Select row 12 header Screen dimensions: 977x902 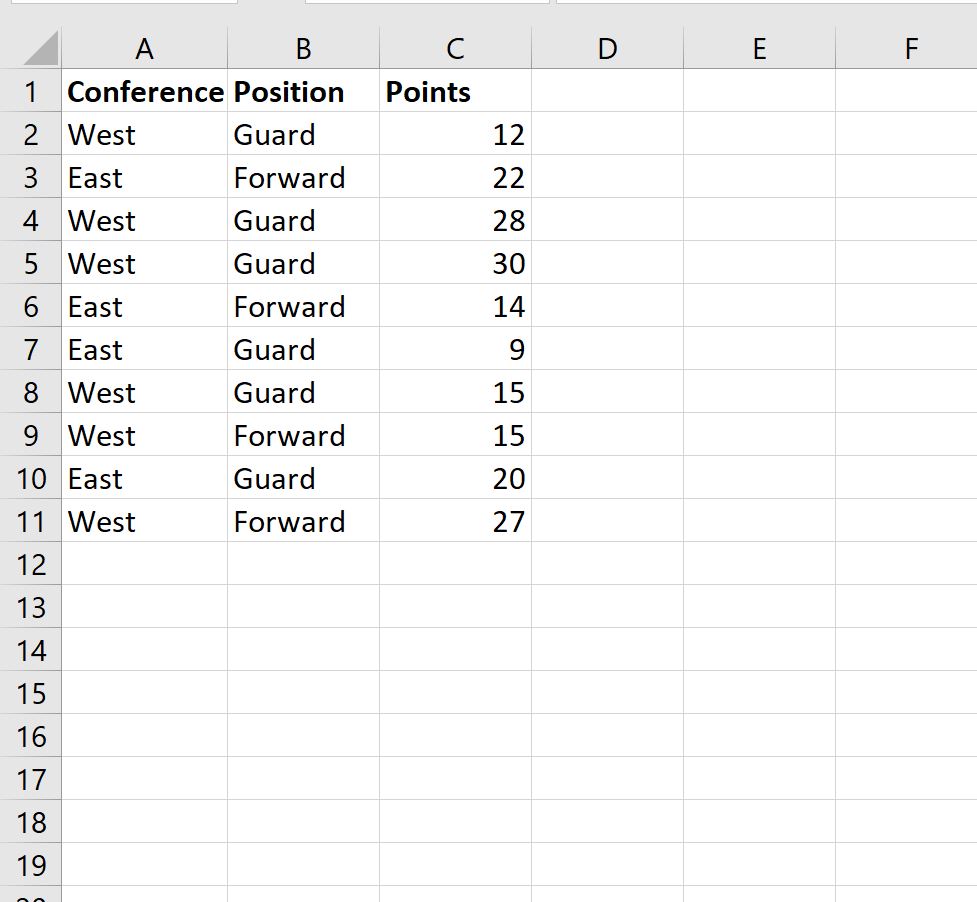click(x=31, y=564)
